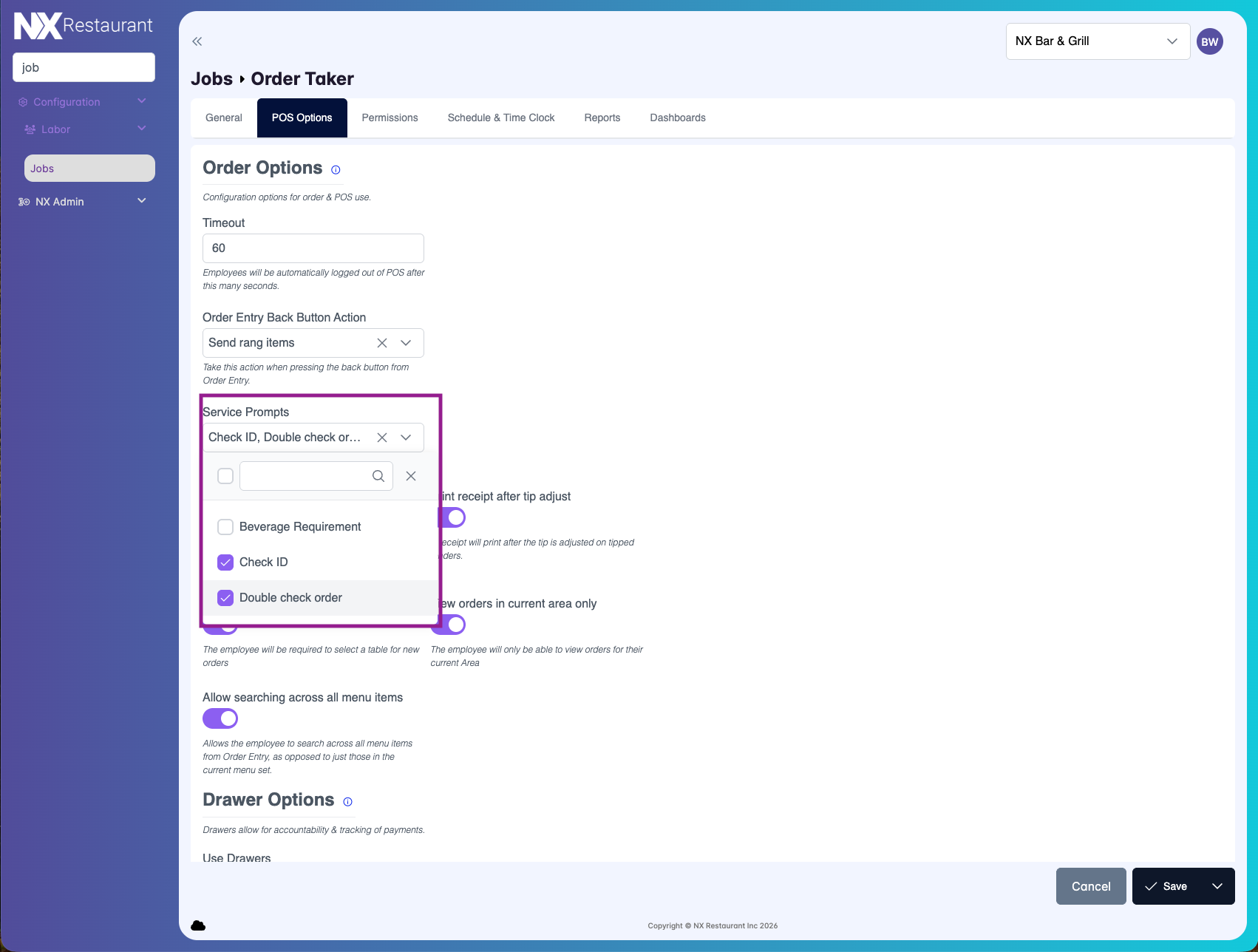
Task: Click the Order Options info icon
Action: click(336, 170)
